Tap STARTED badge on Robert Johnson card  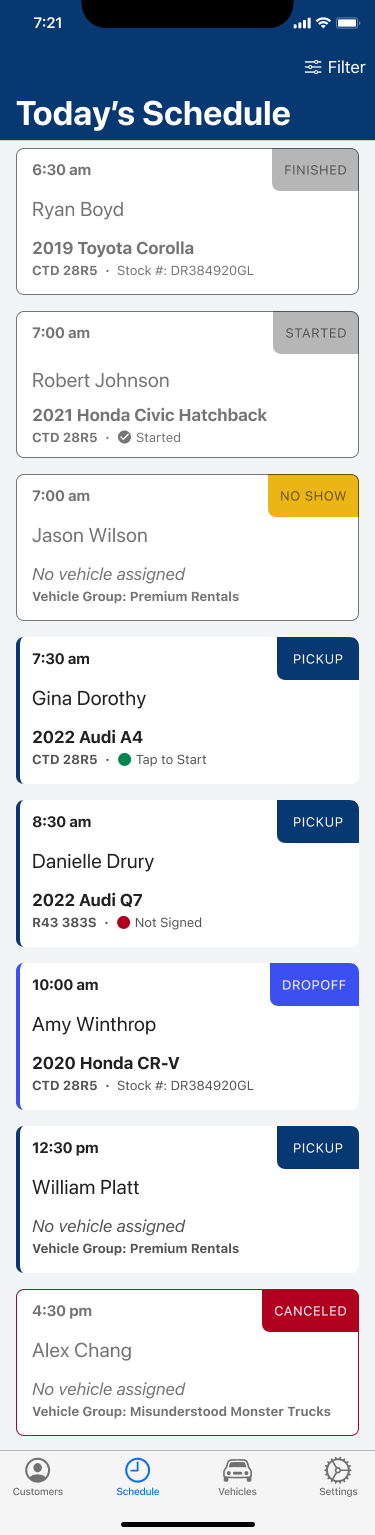point(315,333)
